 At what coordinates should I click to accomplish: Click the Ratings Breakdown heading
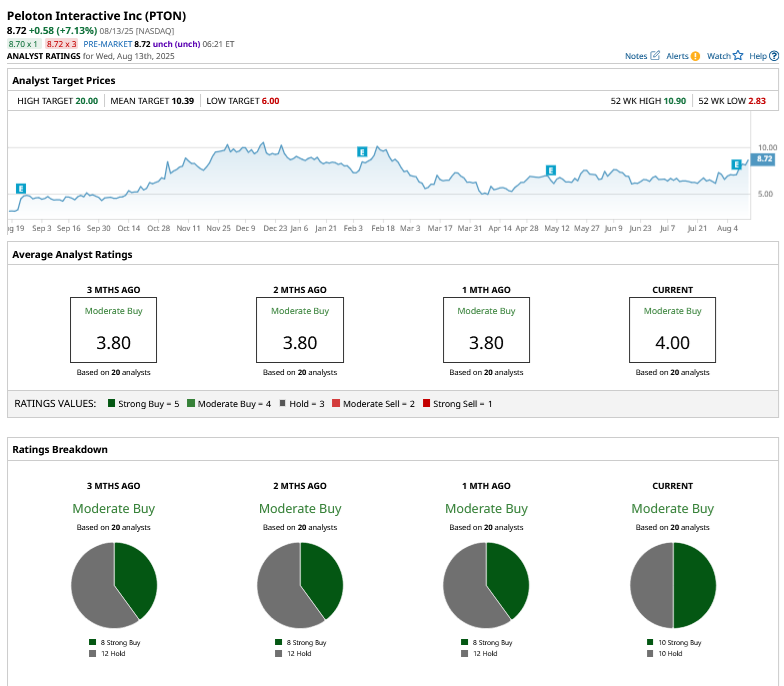60,450
